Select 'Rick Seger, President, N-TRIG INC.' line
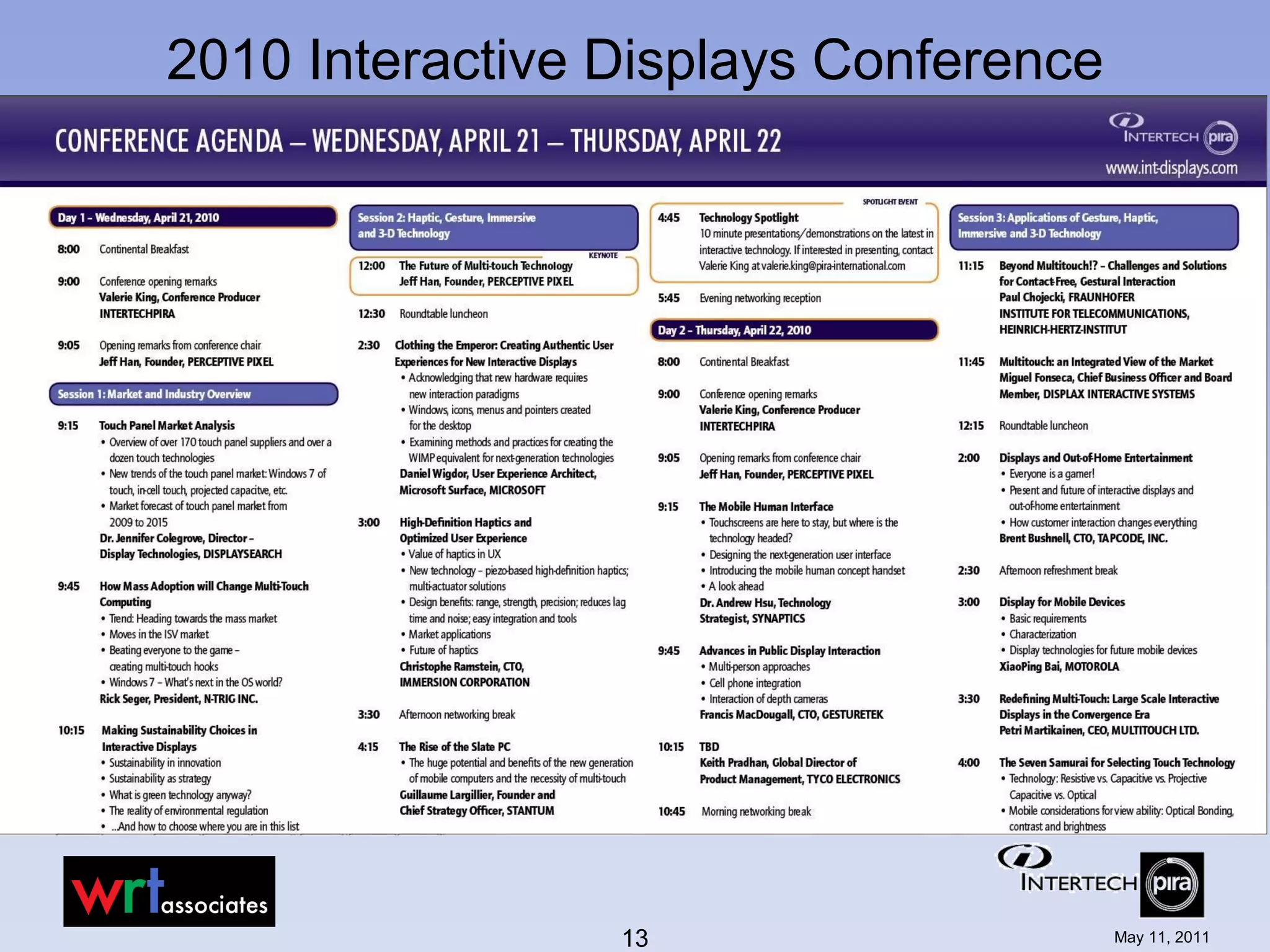 pos(179,699)
